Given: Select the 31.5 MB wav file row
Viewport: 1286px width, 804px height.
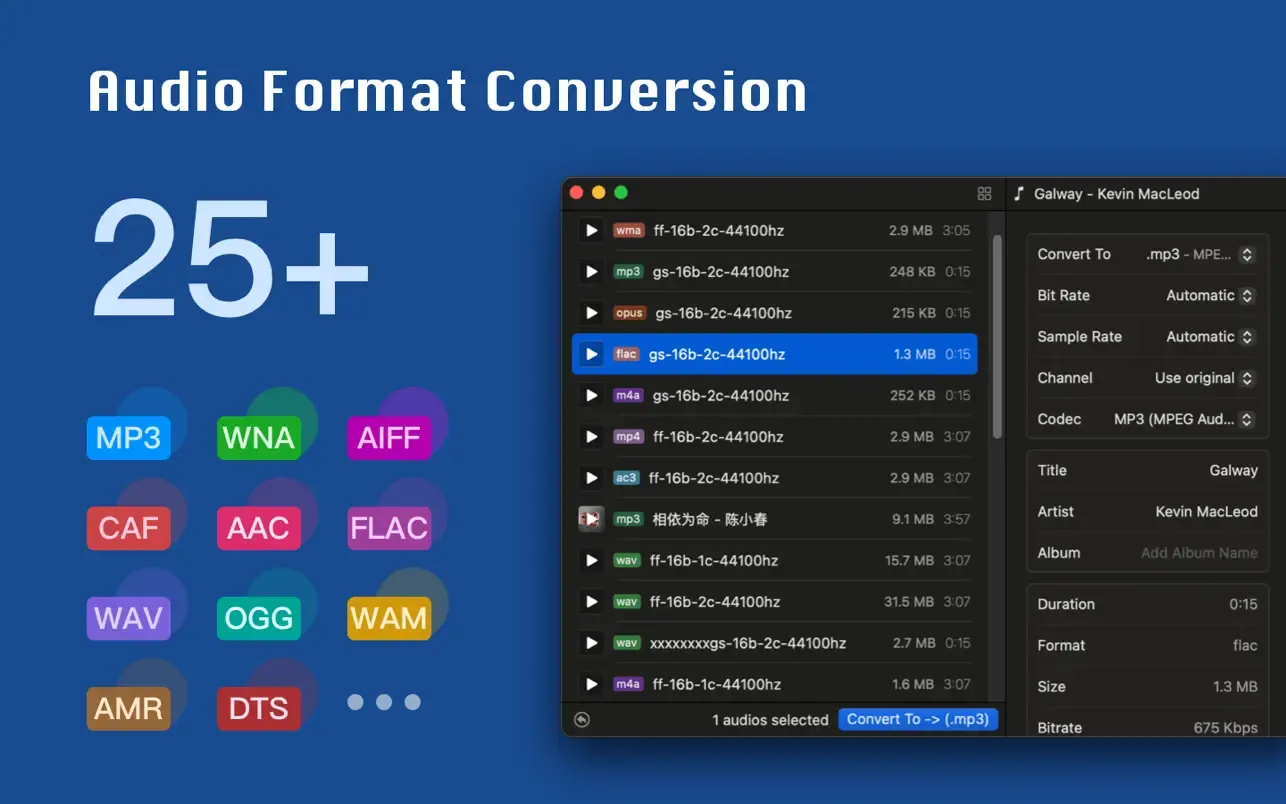Looking at the screenshot, I should coord(790,601).
